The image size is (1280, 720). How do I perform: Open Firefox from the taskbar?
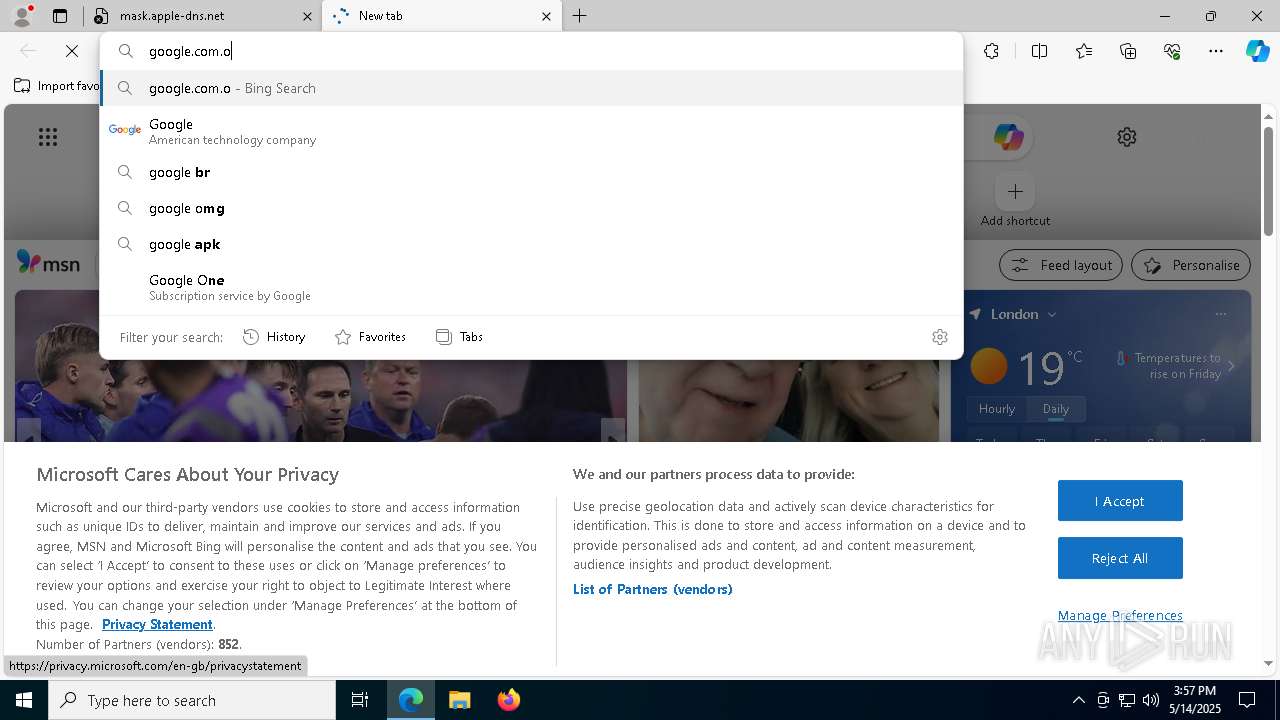(x=508, y=700)
